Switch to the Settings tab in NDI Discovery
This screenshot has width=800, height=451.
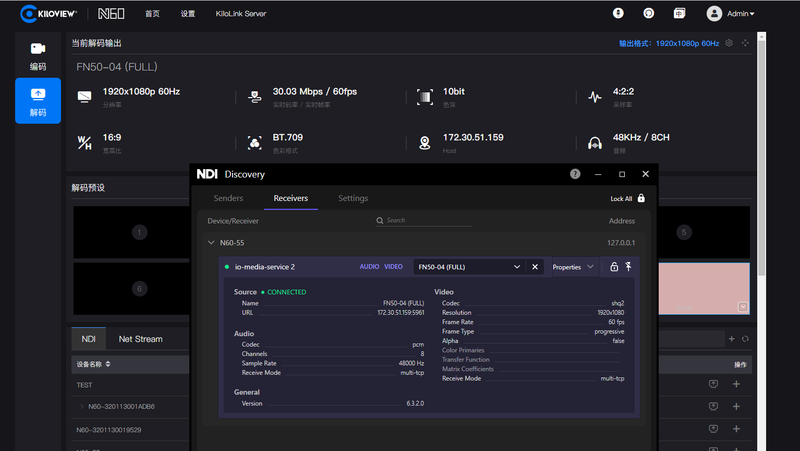tap(353, 198)
